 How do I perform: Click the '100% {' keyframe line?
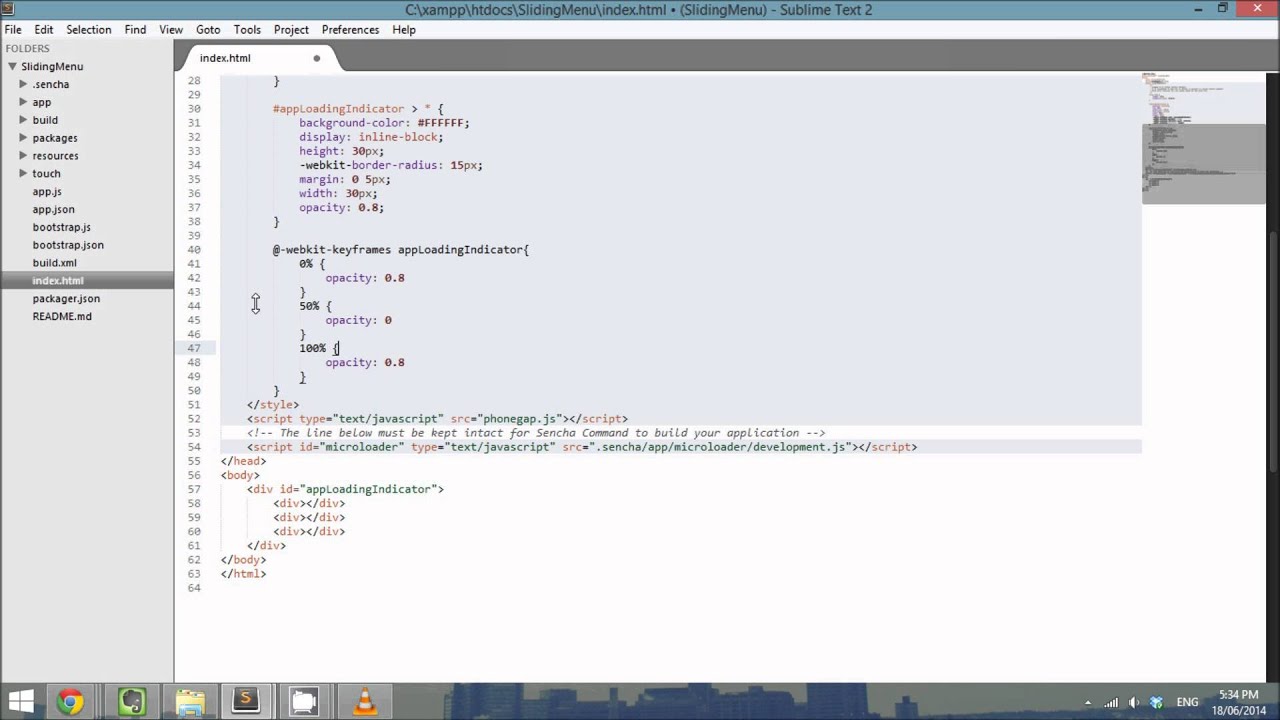[x=319, y=348]
